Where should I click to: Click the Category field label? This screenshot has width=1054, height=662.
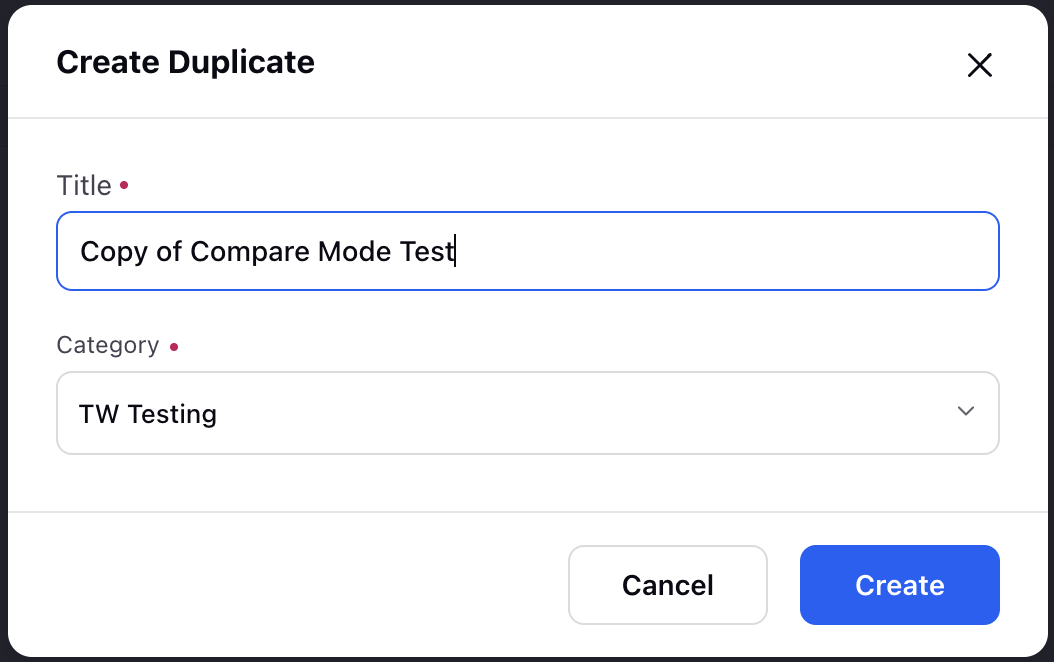108,345
